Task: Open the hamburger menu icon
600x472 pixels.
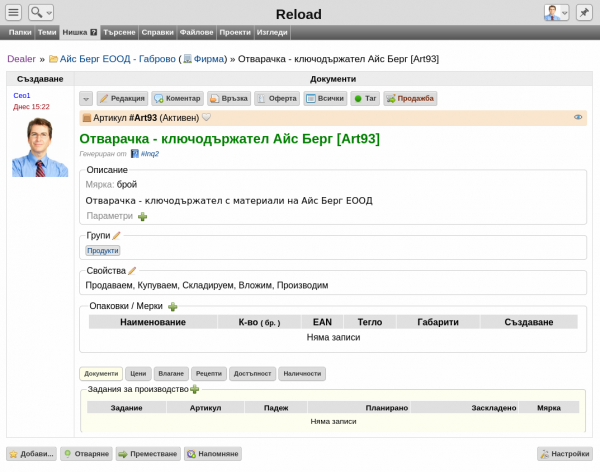Action: [13, 13]
